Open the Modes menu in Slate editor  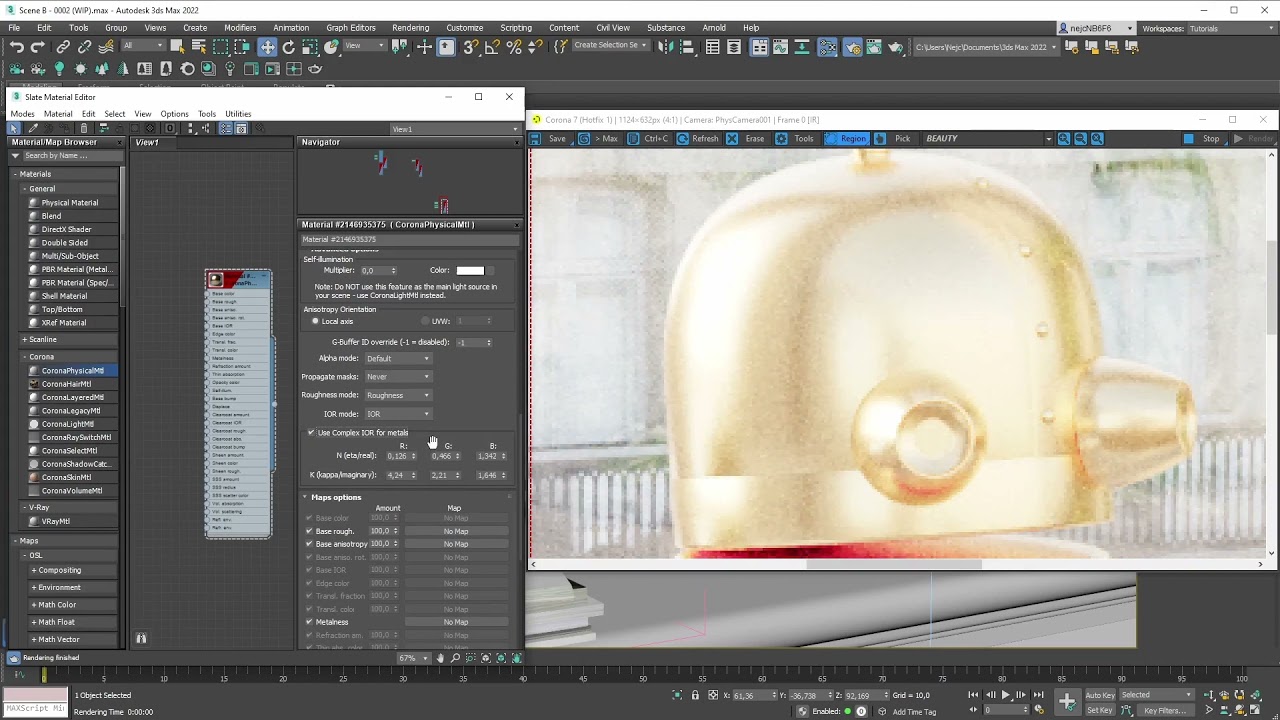pos(22,114)
